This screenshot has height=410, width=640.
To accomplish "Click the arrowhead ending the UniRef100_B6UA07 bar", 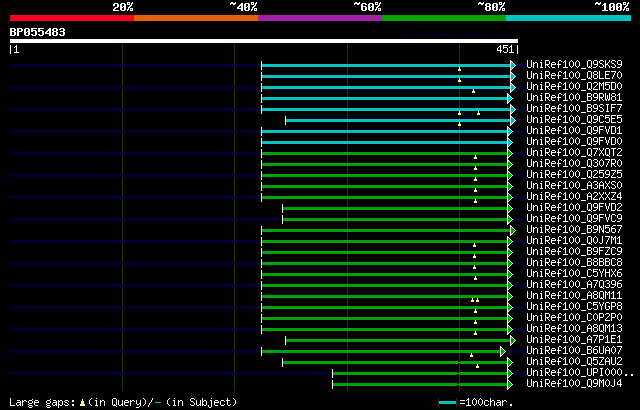I will [x=503, y=352].
